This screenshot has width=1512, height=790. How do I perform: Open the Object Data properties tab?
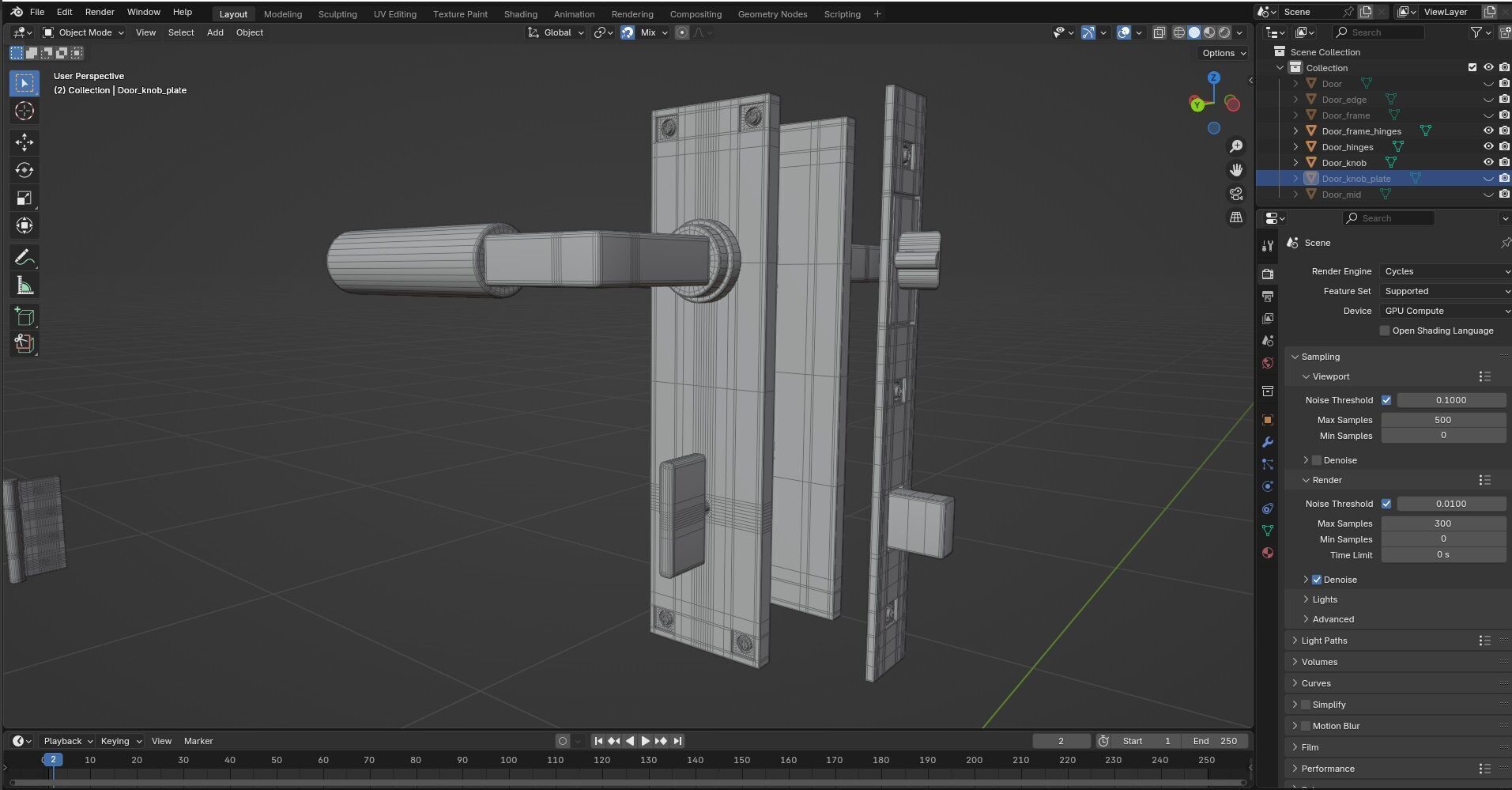point(1268,531)
